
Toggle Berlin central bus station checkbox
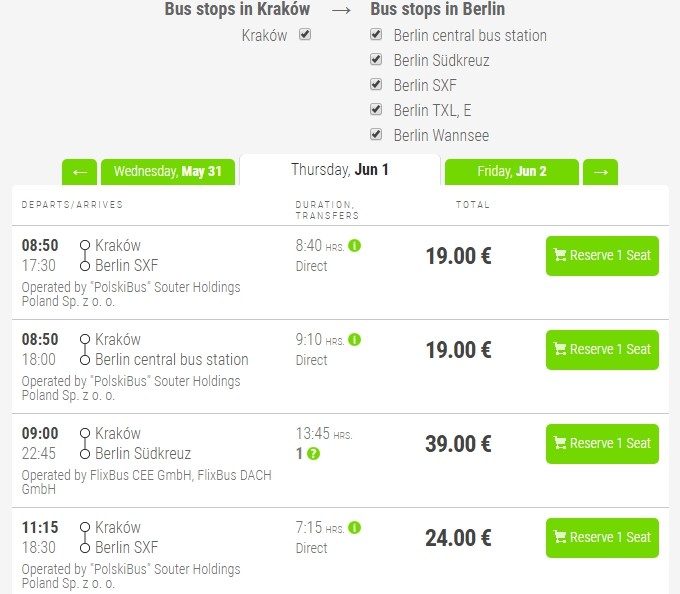tap(376, 34)
